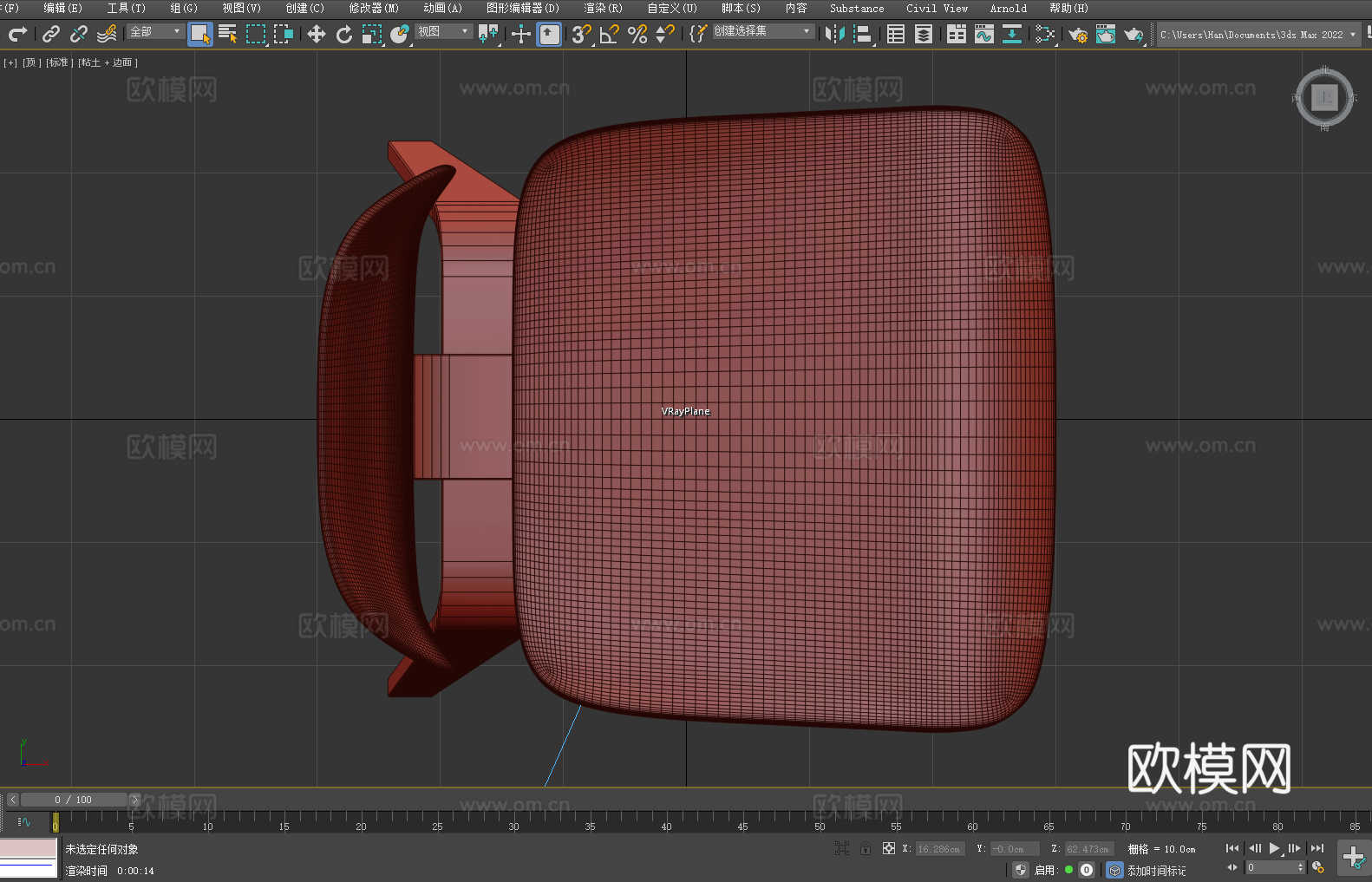This screenshot has width=1372, height=882.
Task: Activate Select and Move tool
Action: pyautogui.click(x=317, y=34)
